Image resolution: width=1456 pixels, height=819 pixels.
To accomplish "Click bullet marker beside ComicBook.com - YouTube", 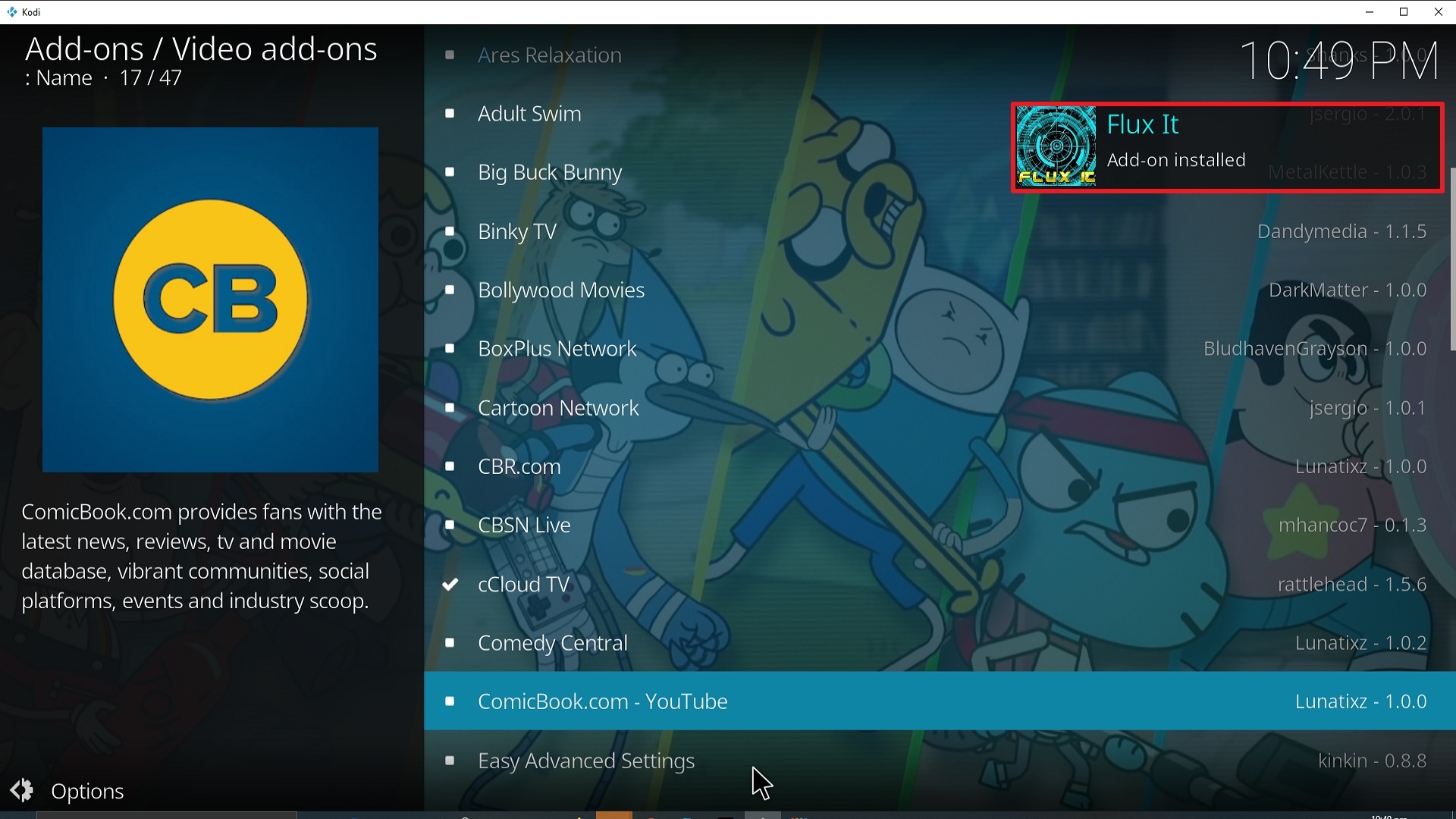I will point(450,701).
